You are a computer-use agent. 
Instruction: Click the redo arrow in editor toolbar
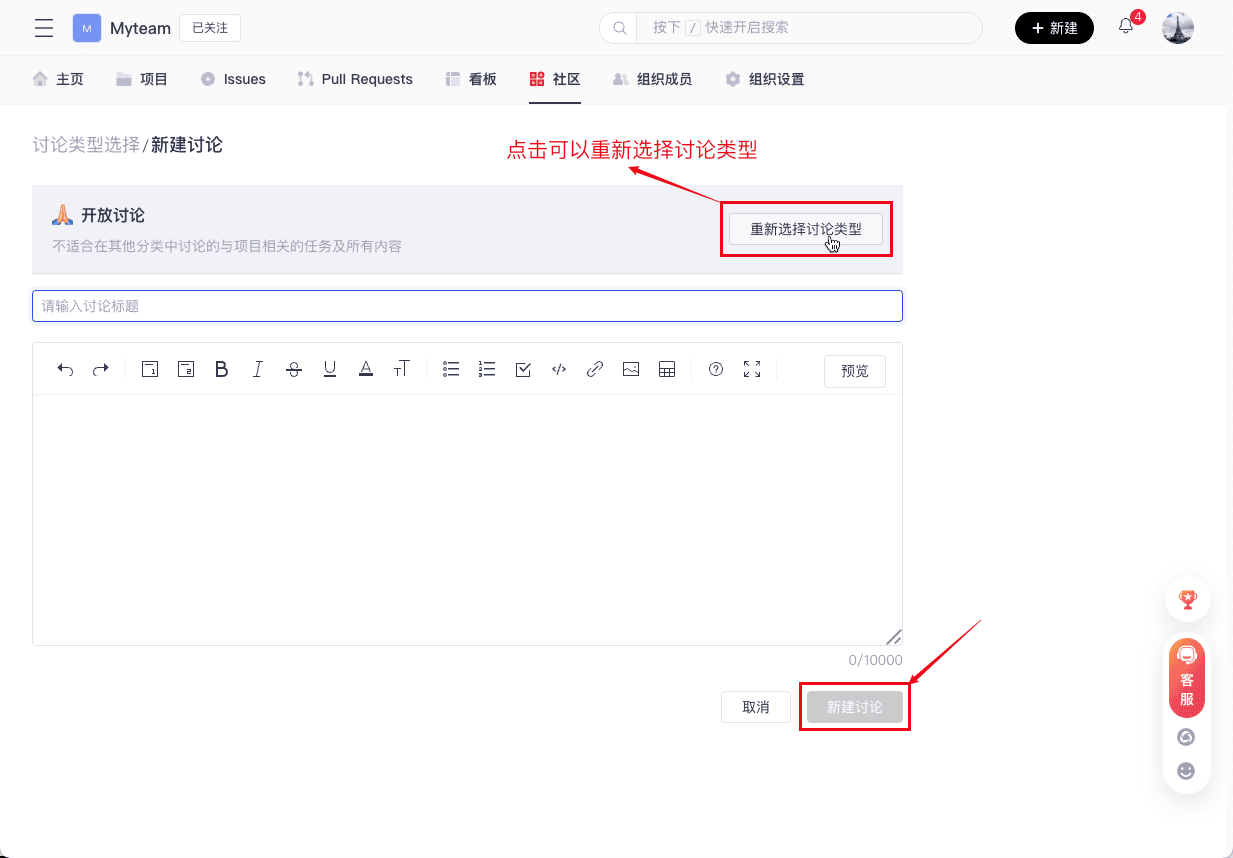[x=101, y=370]
